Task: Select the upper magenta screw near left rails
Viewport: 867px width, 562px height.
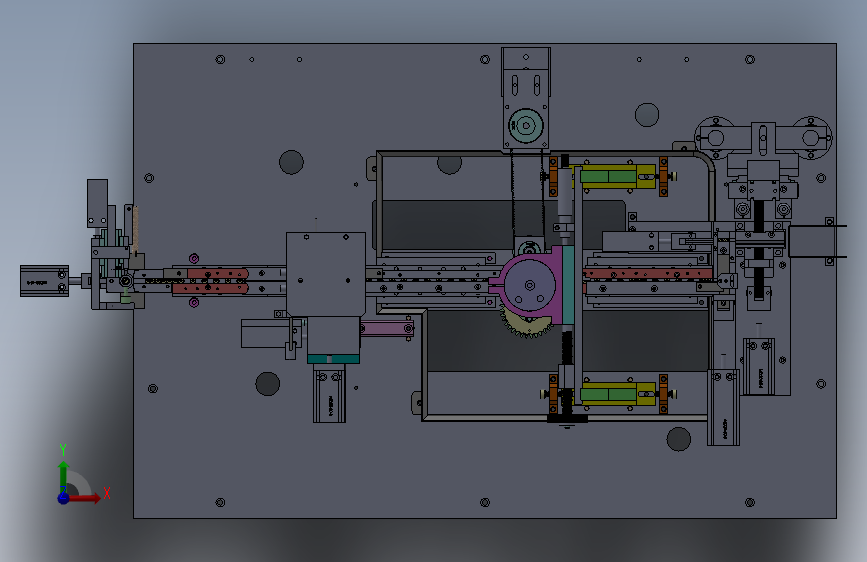Action: (x=194, y=258)
